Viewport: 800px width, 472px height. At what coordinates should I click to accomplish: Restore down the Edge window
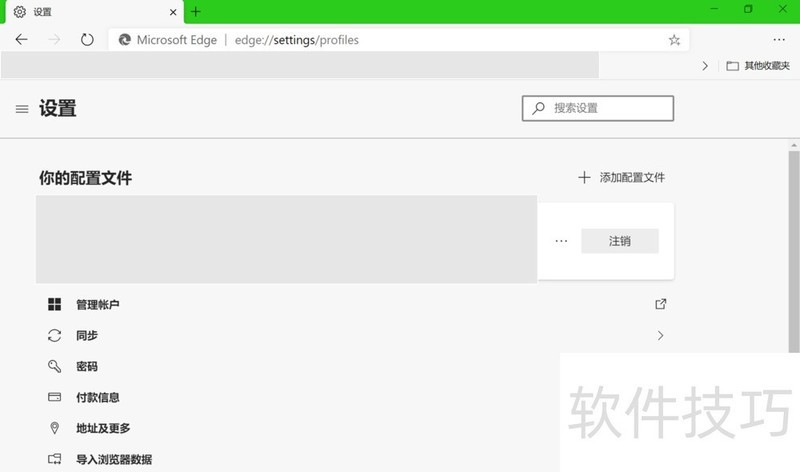pyautogui.click(x=748, y=9)
